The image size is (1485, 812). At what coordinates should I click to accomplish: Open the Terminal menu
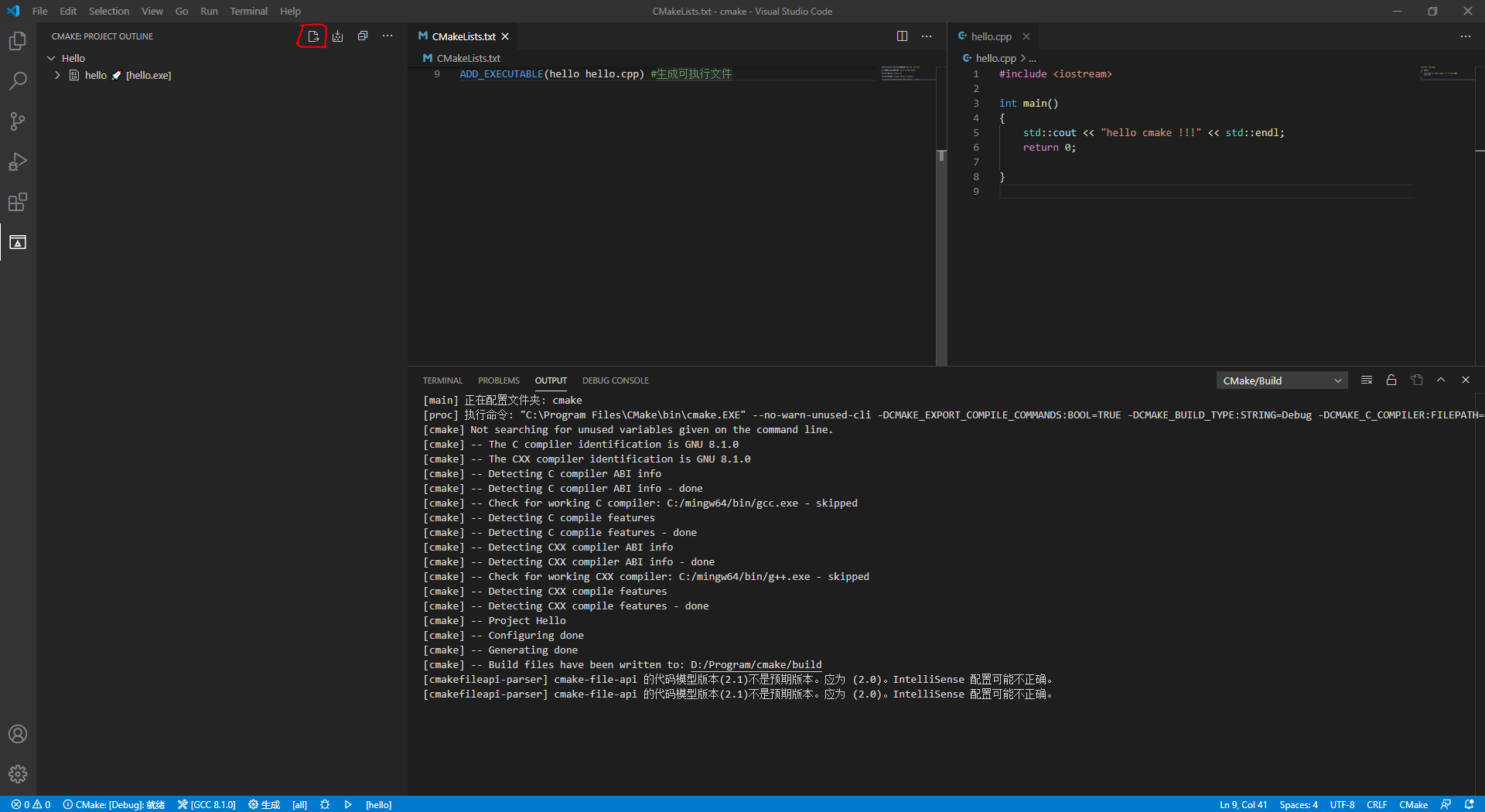click(248, 11)
